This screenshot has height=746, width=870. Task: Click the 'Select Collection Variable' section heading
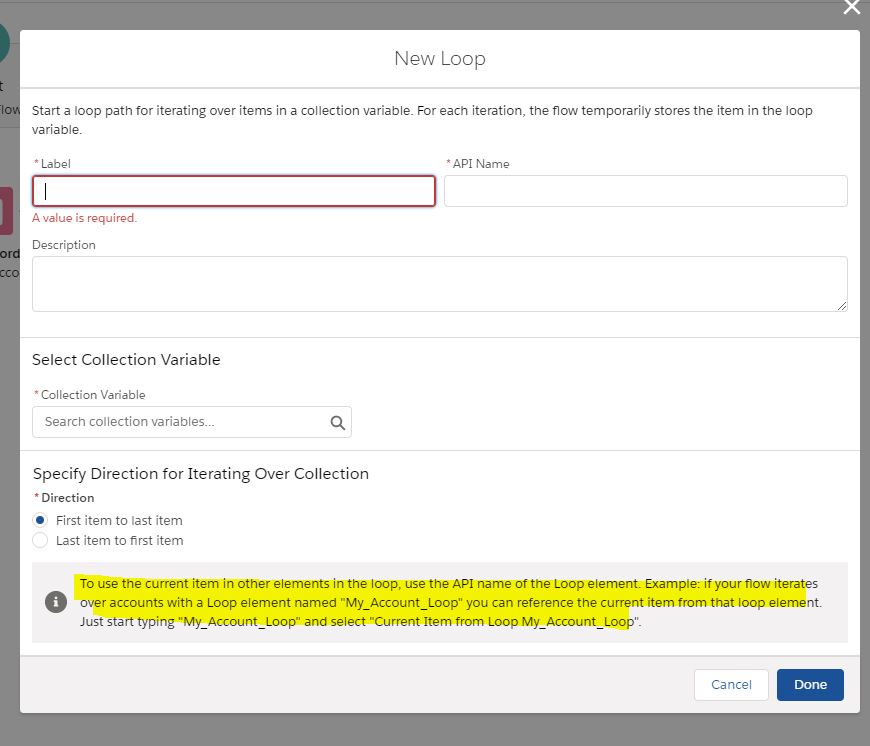[126, 360]
